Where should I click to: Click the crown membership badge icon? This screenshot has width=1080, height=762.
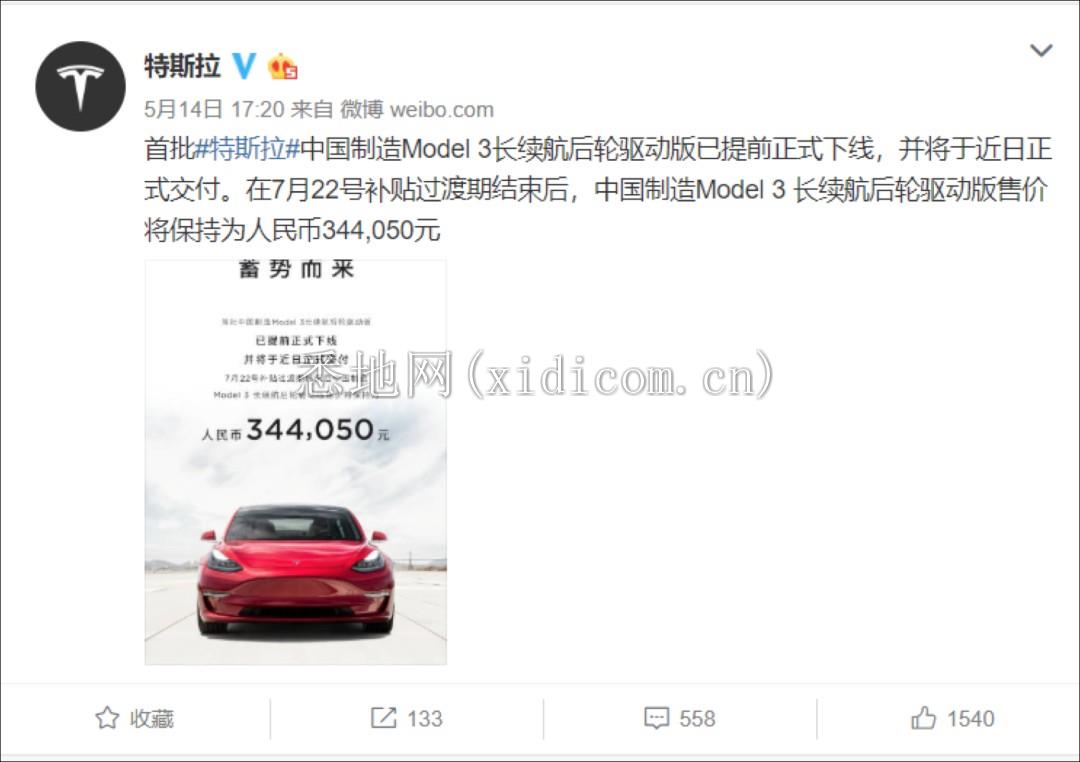[x=282, y=66]
